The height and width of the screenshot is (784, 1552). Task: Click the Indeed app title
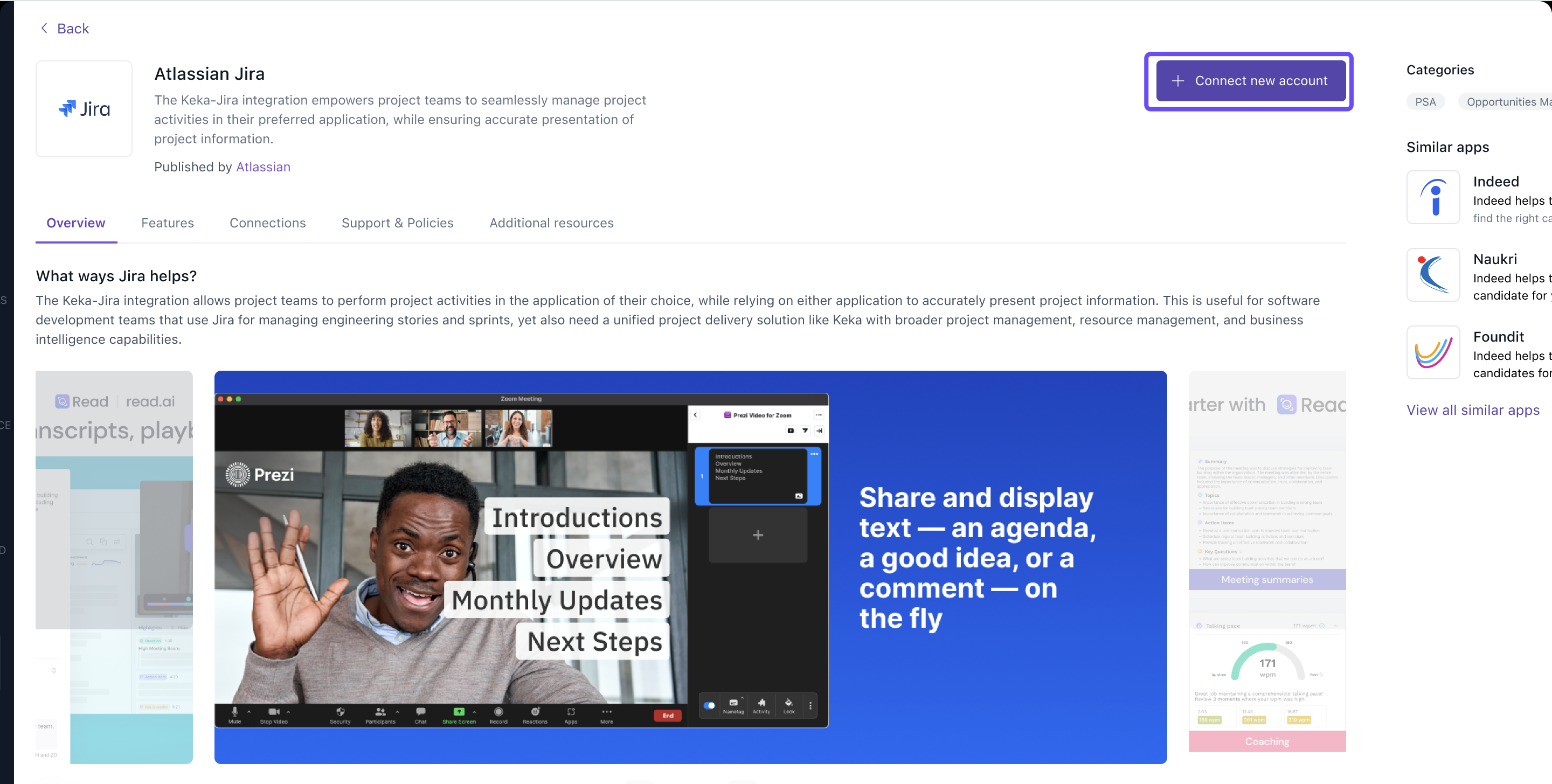[x=1495, y=182]
